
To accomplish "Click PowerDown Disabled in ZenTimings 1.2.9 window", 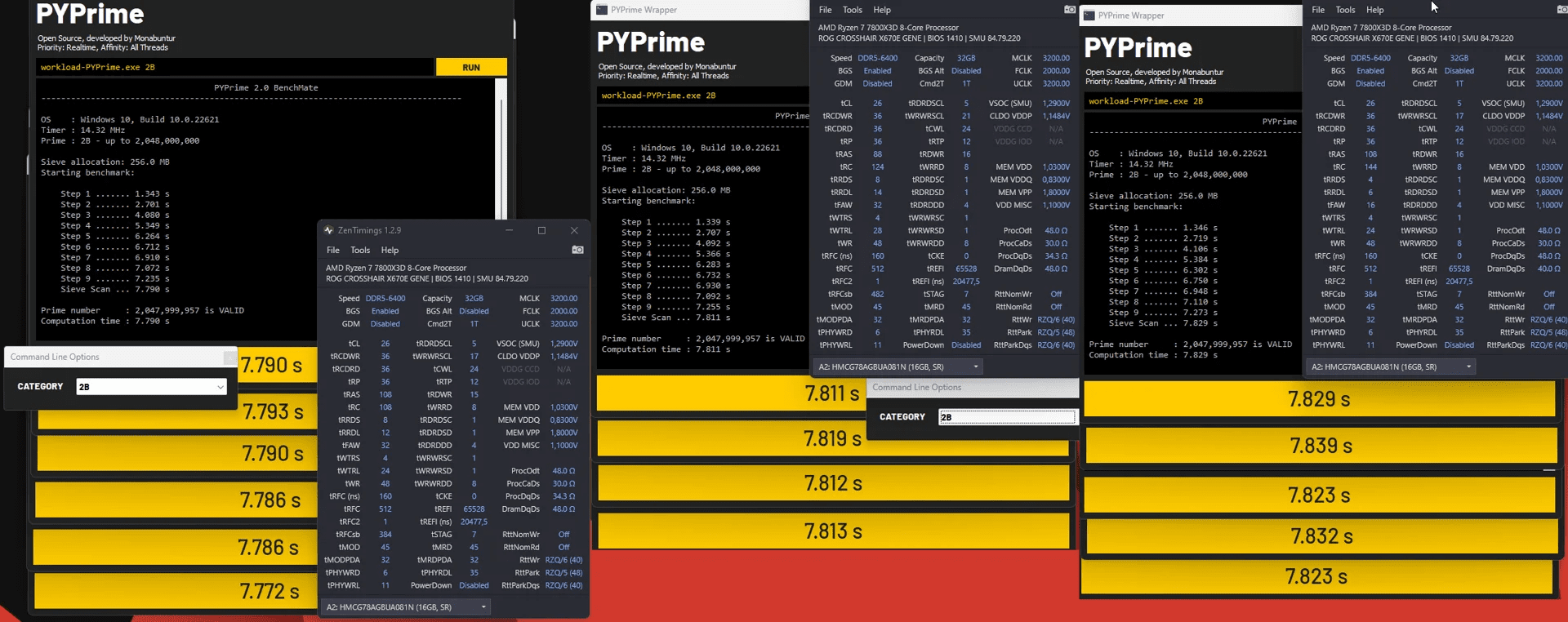I will (474, 585).
